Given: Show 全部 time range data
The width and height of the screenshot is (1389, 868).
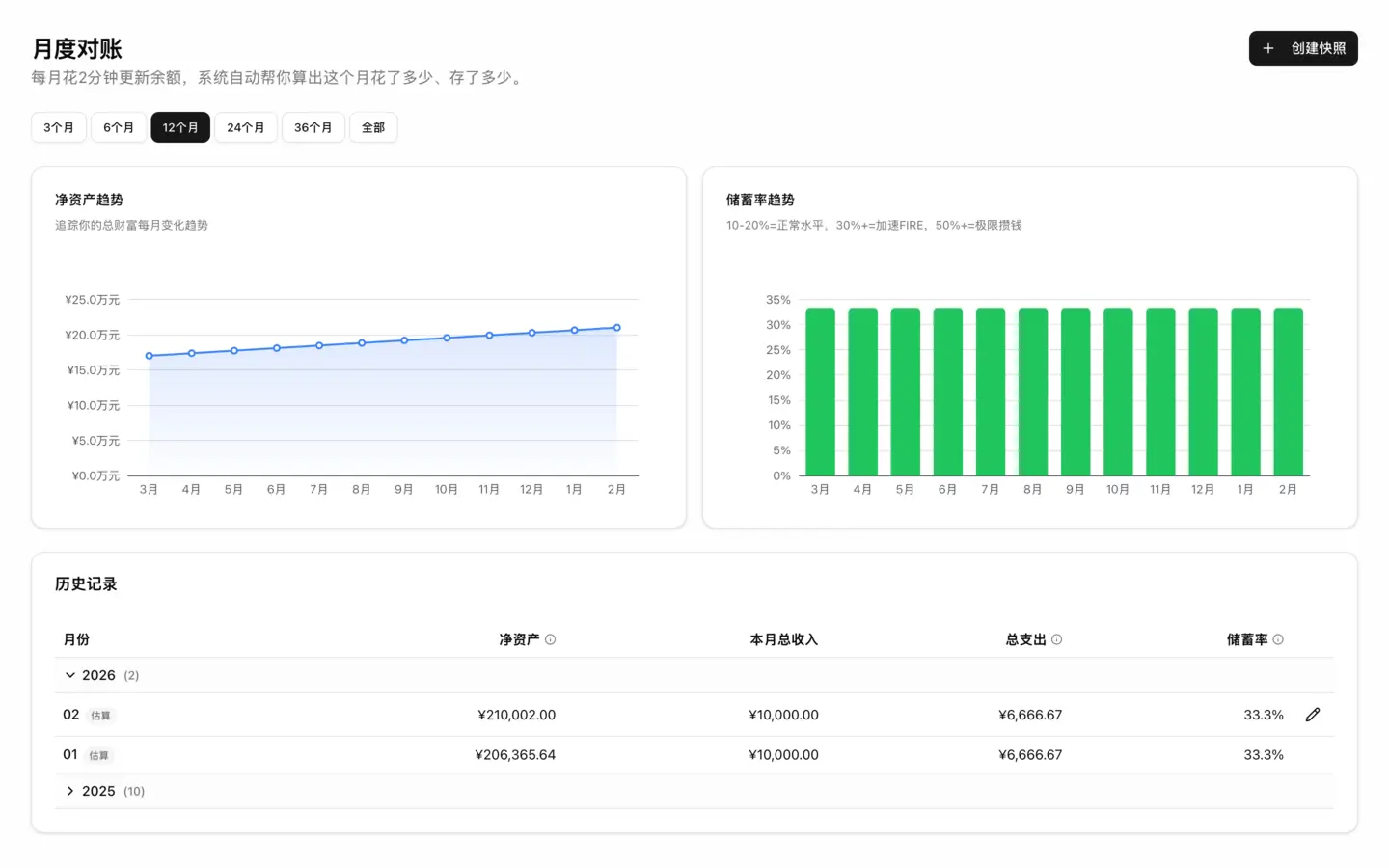Looking at the screenshot, I should pyautogui.click(x=373, y=127).
